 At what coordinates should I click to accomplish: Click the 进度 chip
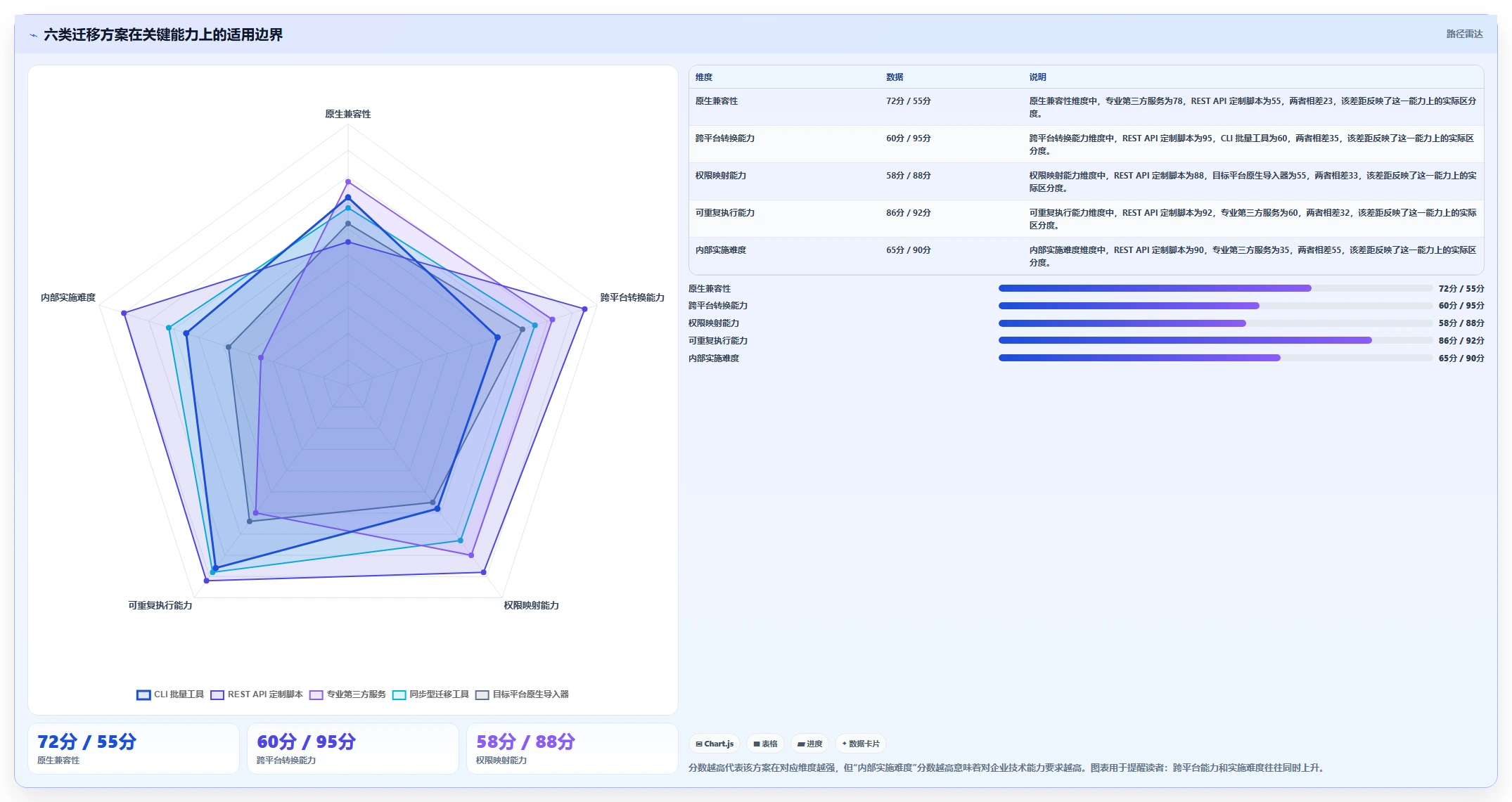point(809,744)
